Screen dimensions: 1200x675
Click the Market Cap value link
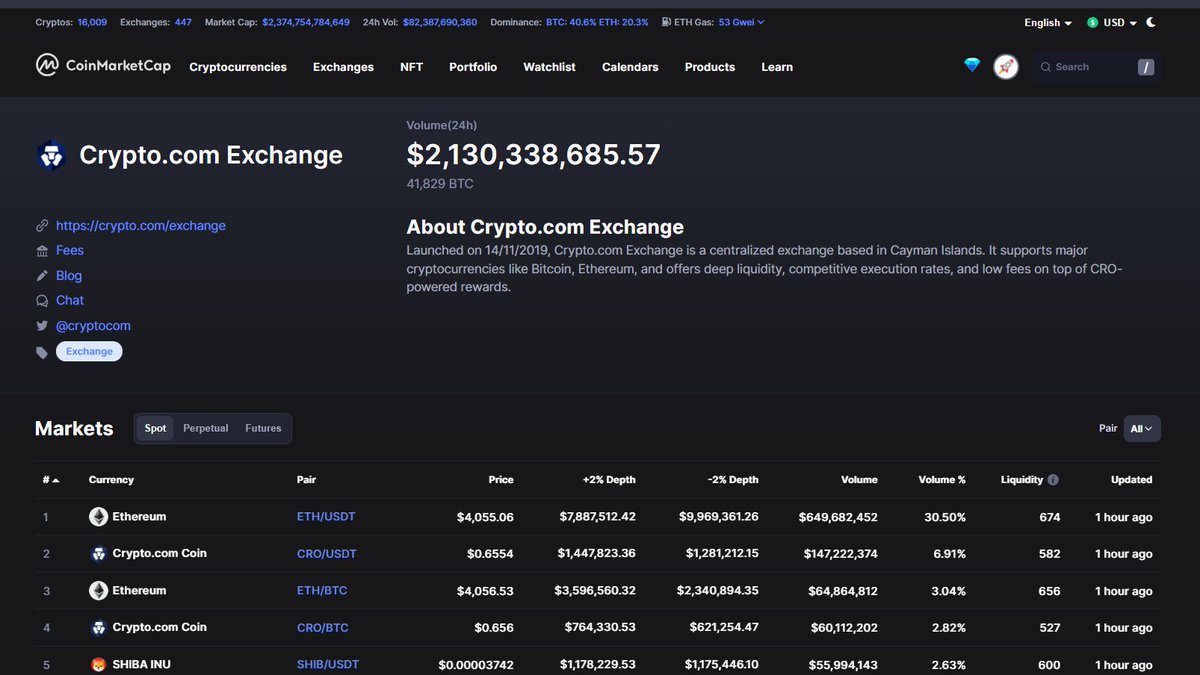click(x=306, y=22)
